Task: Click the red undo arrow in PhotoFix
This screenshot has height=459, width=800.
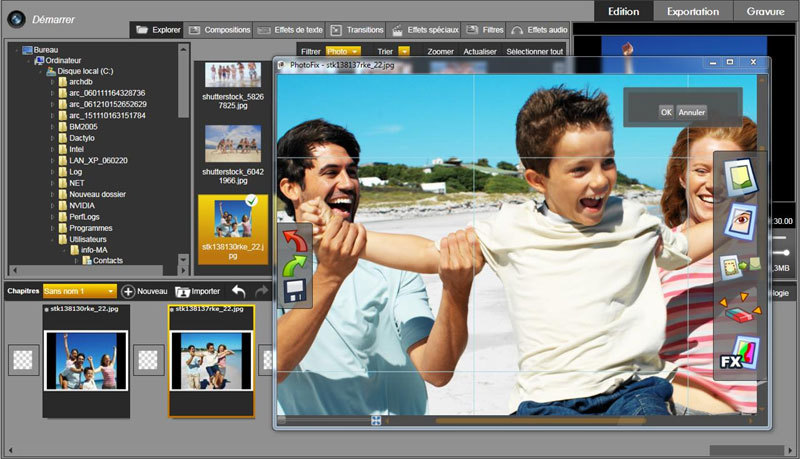Action: coord(297,240)
